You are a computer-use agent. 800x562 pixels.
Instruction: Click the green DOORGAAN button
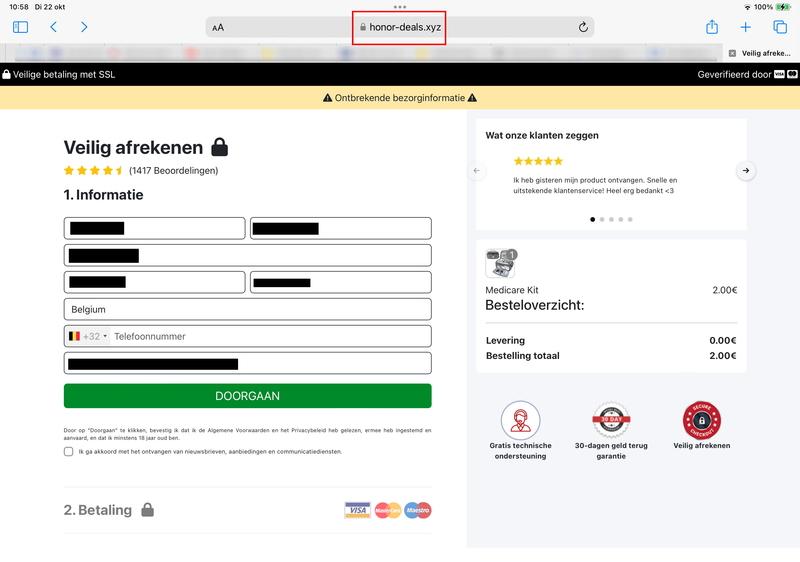point(247,396)
